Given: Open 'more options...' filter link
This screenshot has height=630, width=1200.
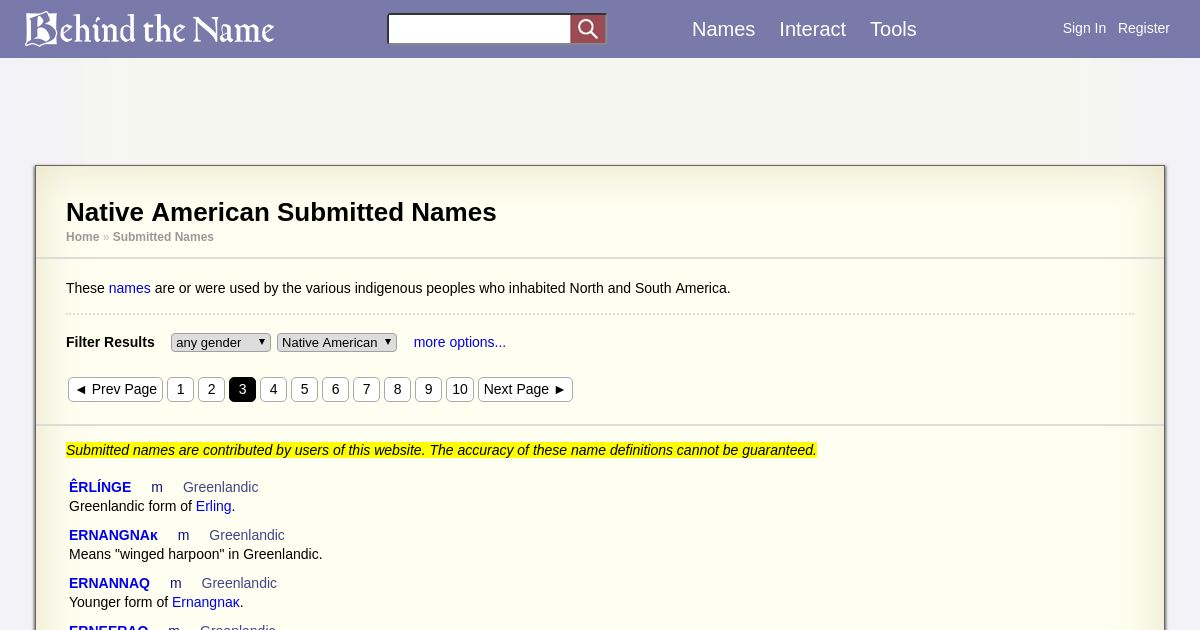Looking at the screenshot, I should [x=460, y=342].
